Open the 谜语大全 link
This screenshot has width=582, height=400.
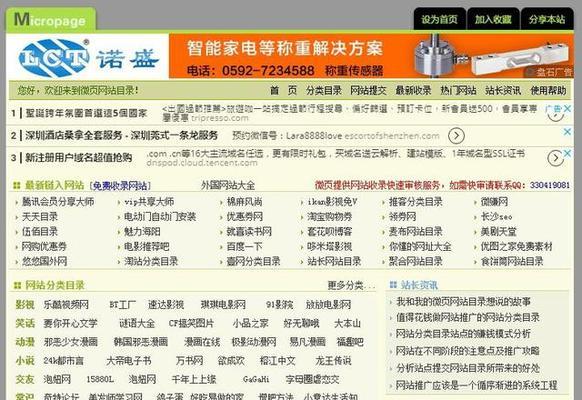pos(137,323)
